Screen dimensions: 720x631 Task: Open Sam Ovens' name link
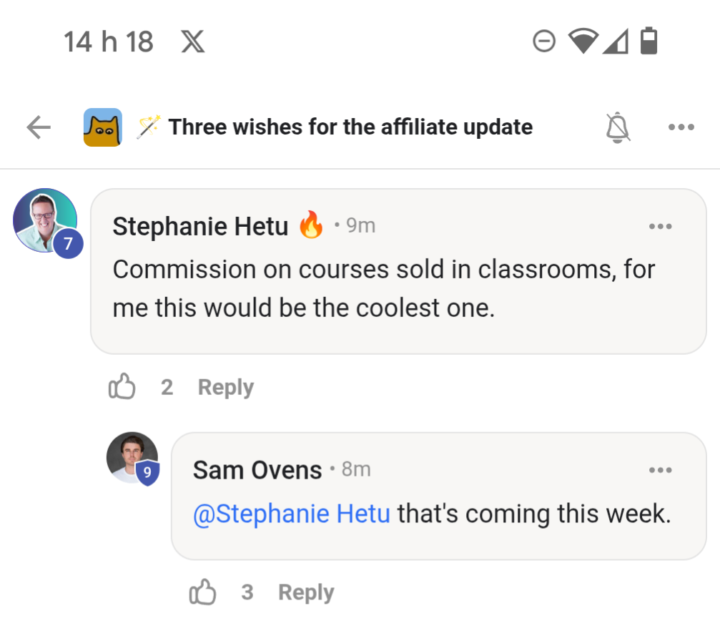tap(257, 469)
